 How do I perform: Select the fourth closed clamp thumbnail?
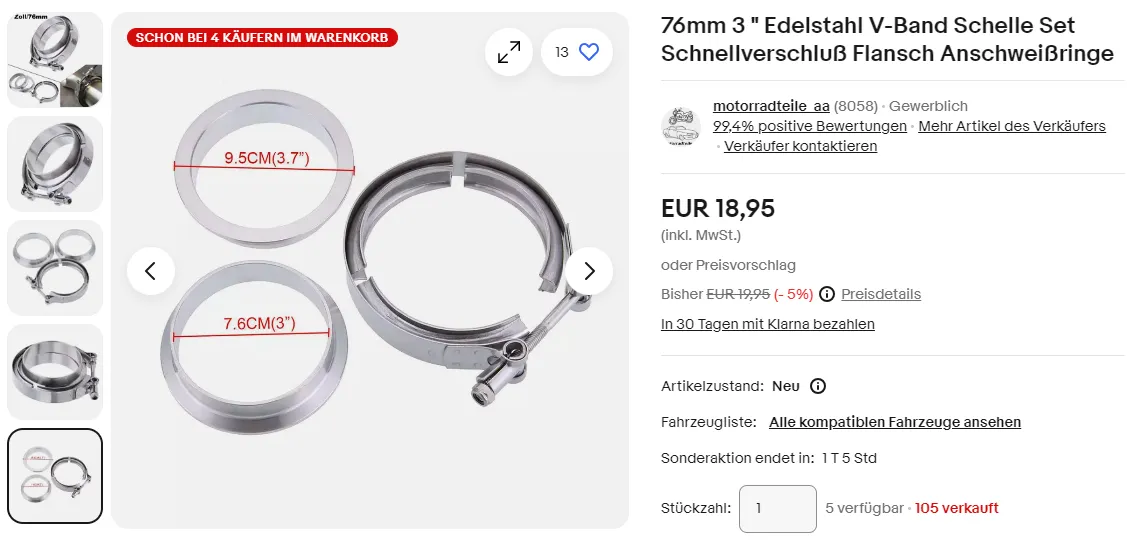[55, 371]
